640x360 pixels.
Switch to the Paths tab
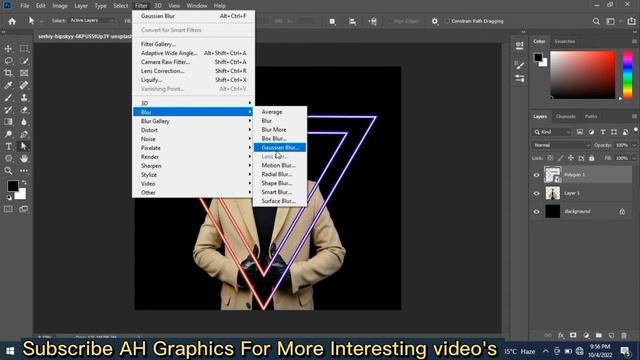[591, 116]
